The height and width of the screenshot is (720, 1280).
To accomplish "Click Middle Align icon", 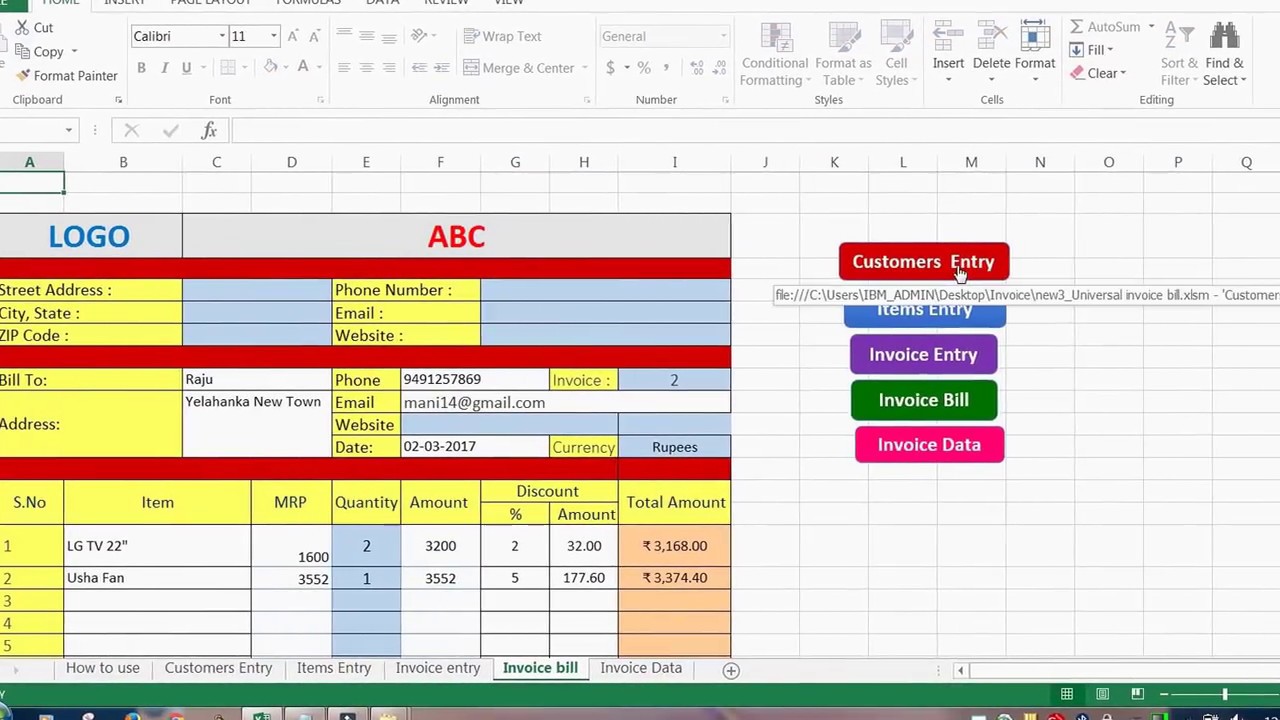I will click(x=367, y=36).
